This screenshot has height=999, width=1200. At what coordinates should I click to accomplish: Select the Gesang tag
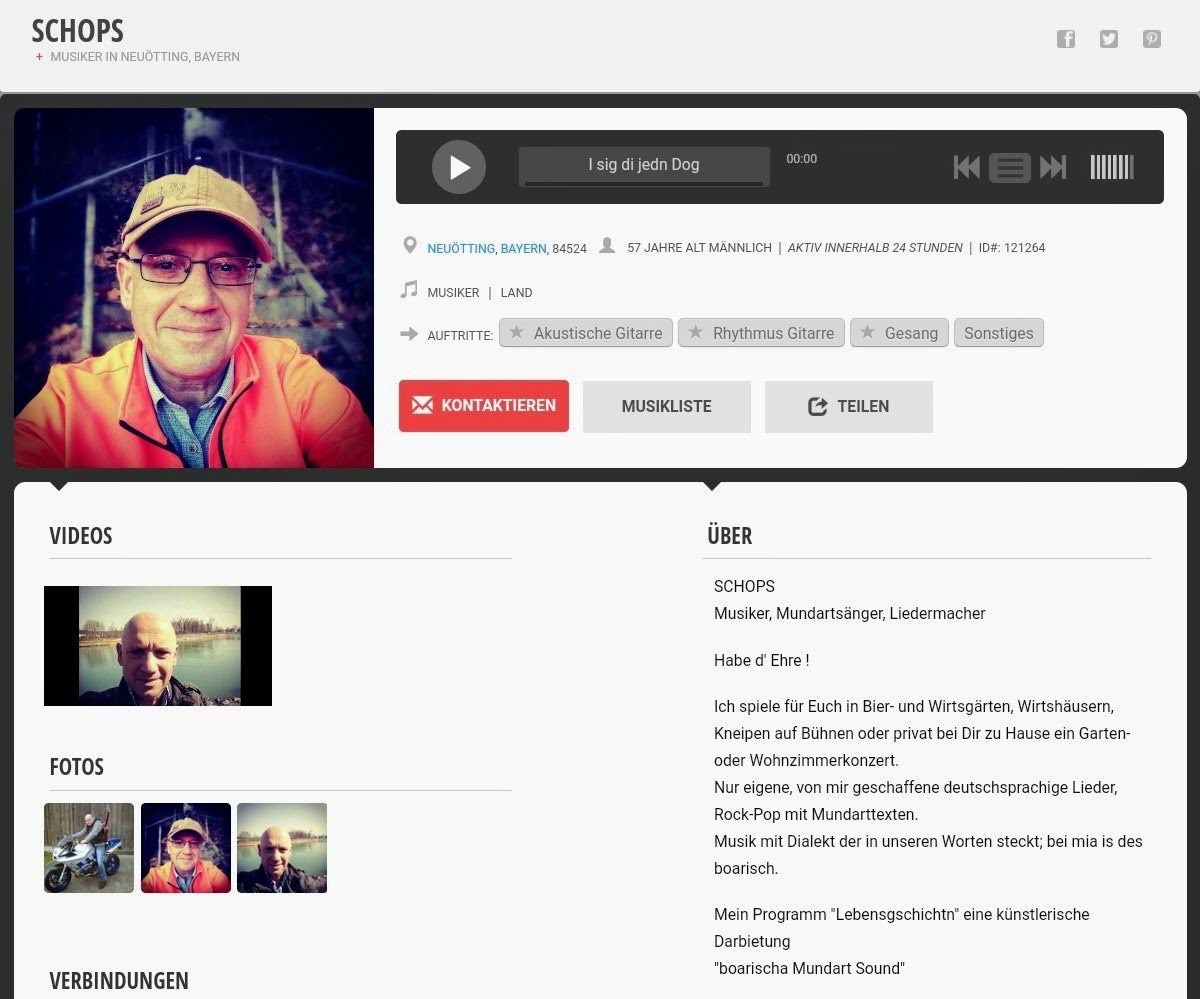pos(899,333)
